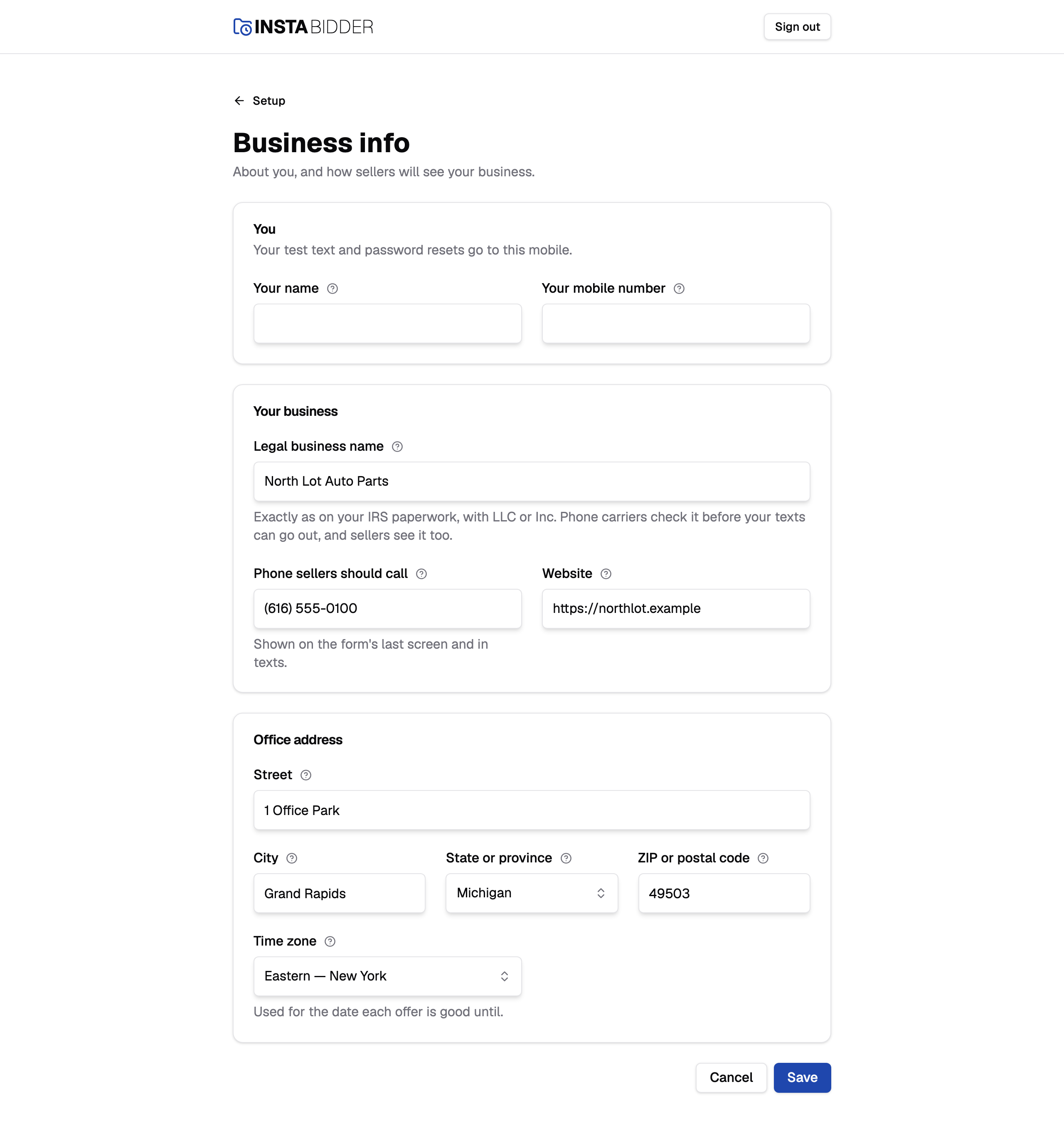The image size is (1064, 1146).
Task: Open help icon beside Your name
Action: 332,289
